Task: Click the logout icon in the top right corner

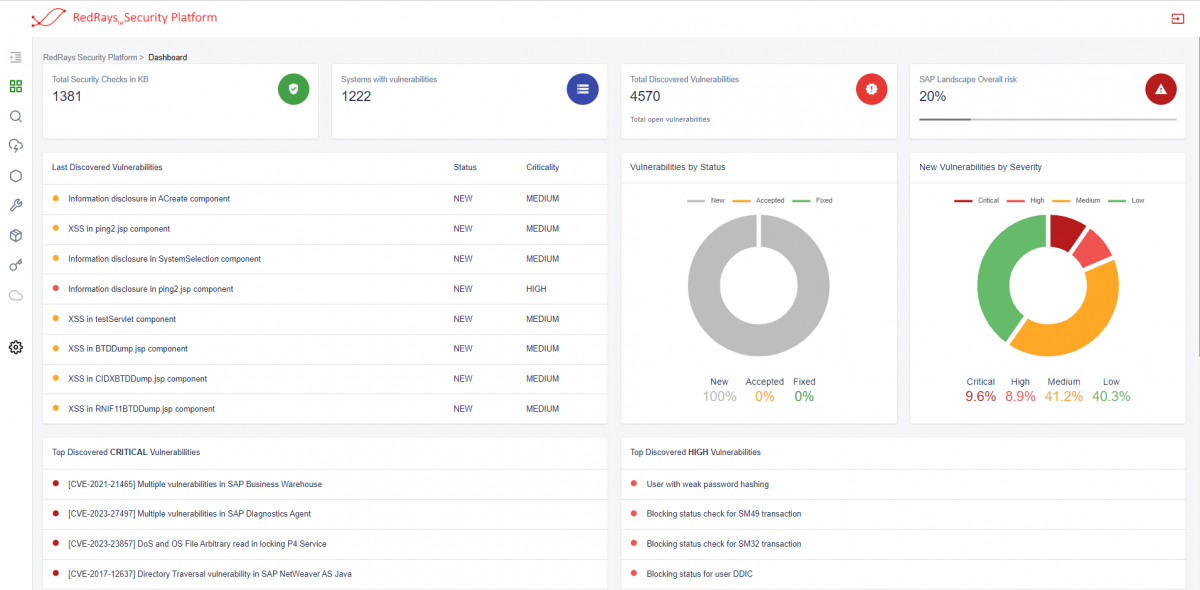Action: point(1176,17)
